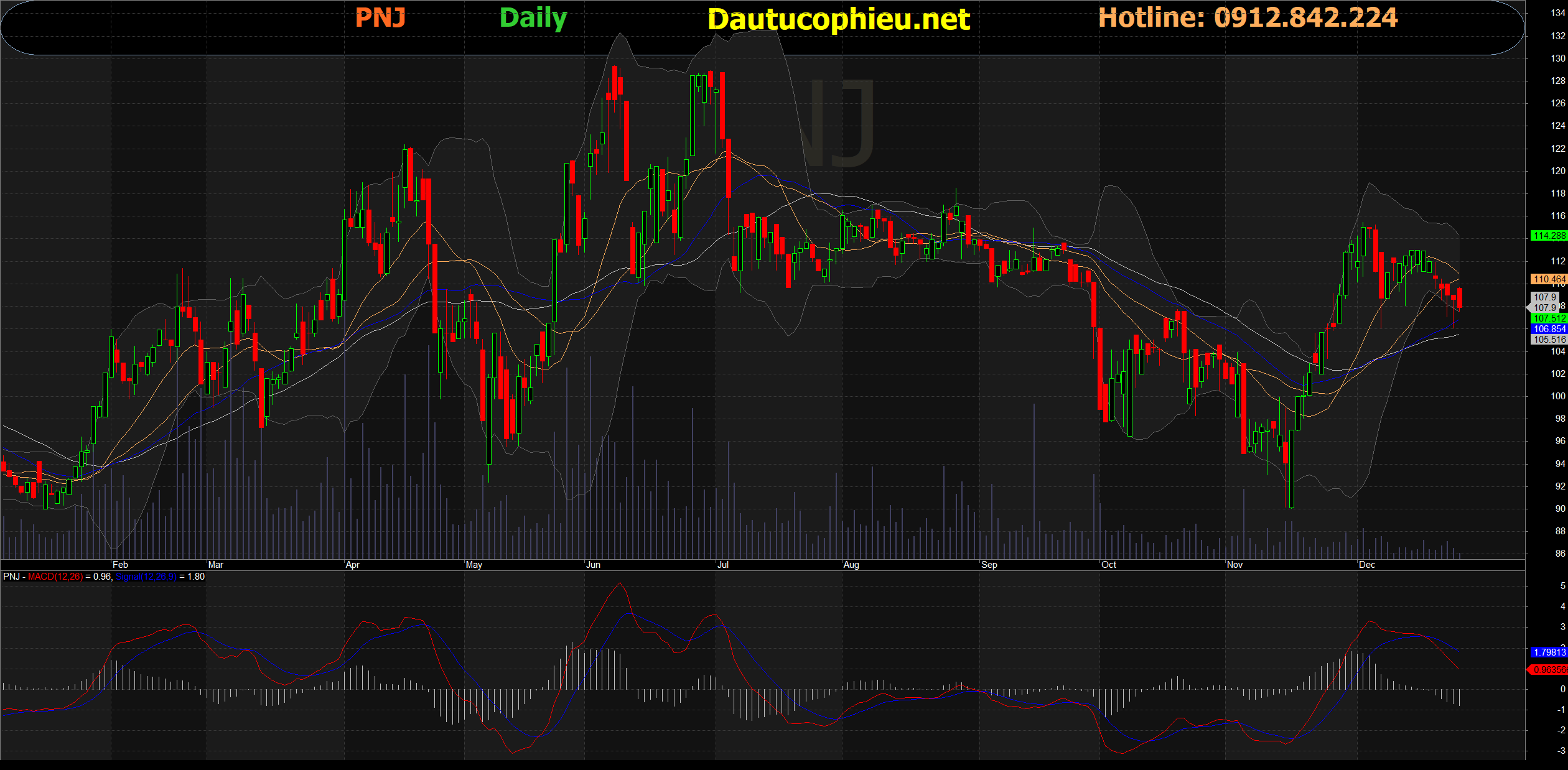Click the orange 110.464 price tag
Image resolution: width=1568 pixels, height=770 pixels.
pos(1548,279)
